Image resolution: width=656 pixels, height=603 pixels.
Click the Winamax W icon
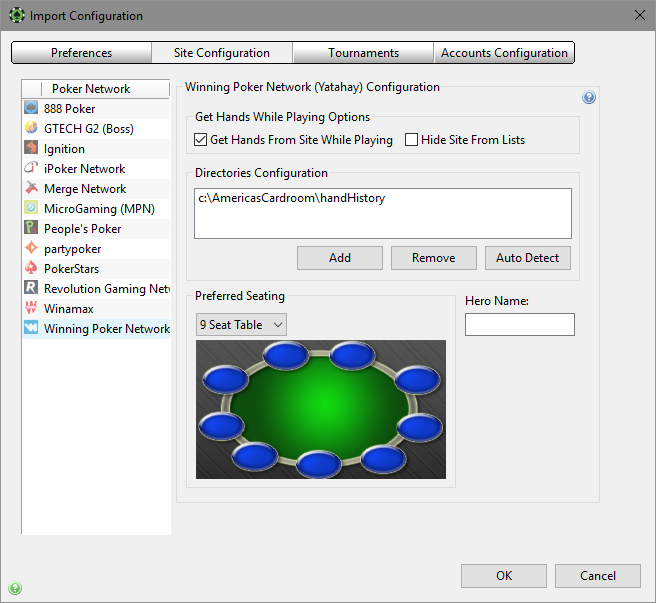point(31,308)
